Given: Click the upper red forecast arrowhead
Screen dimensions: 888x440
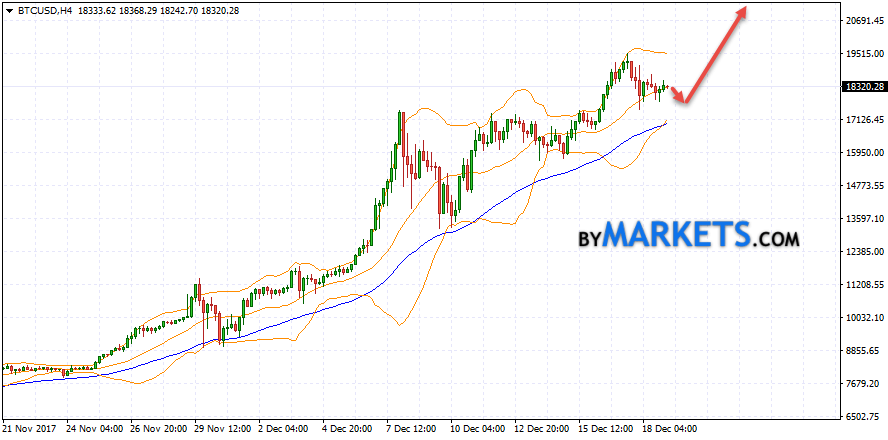Looking at the screenshot, I should [743, 10].
